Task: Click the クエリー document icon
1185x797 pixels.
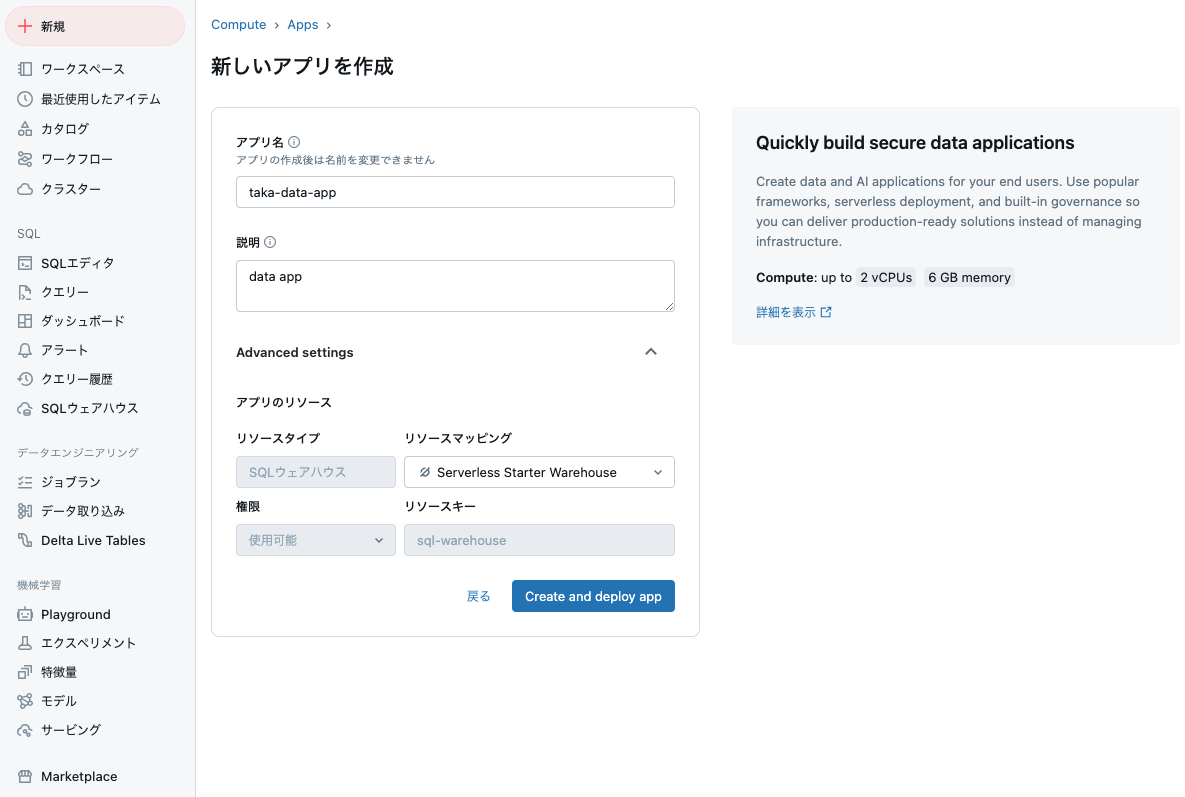Action: click(x=25, y=292)
